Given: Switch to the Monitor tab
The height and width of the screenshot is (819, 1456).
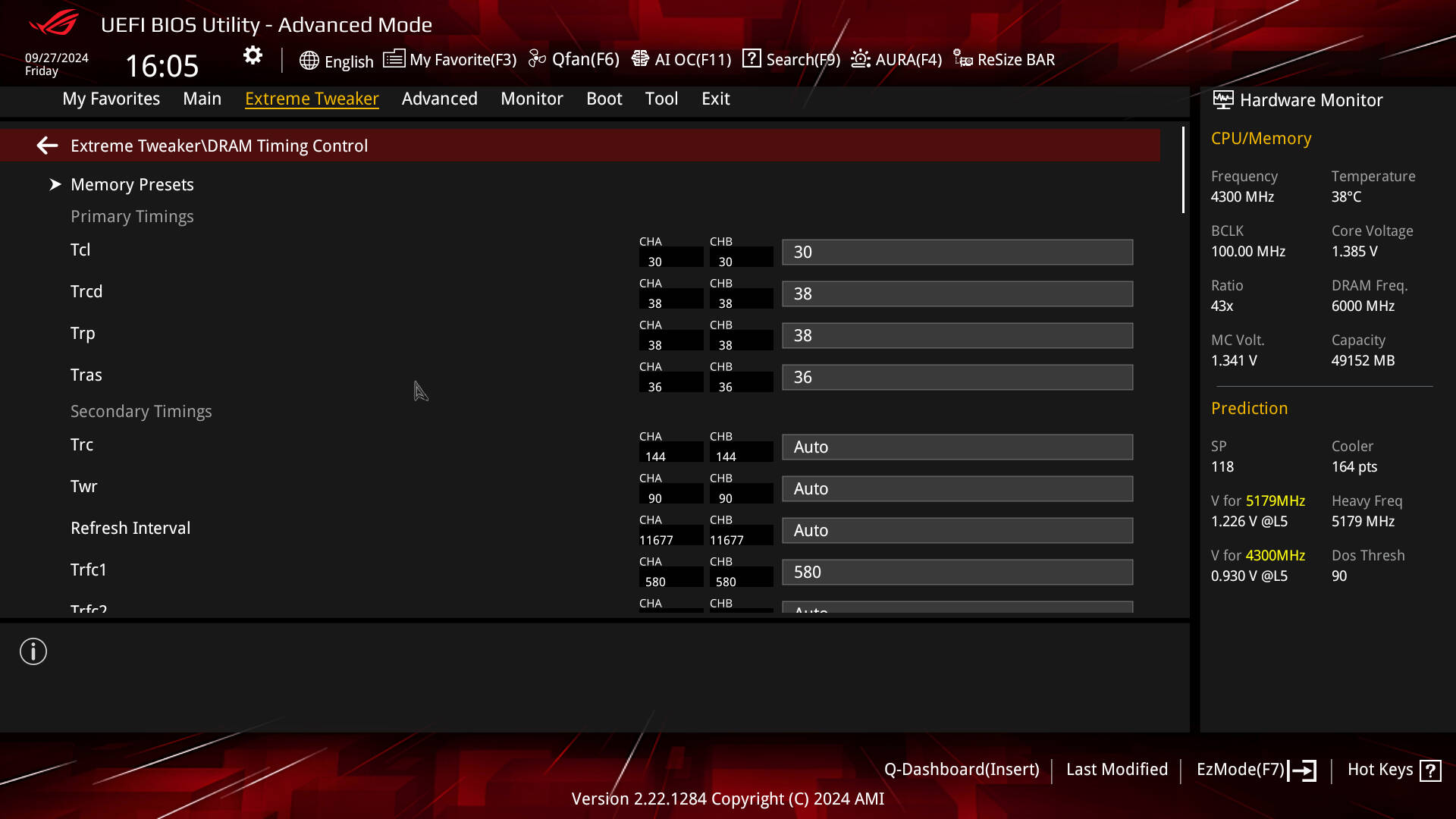Looking at the screenshot, I should pyautogui.click(x=532, y=99).
